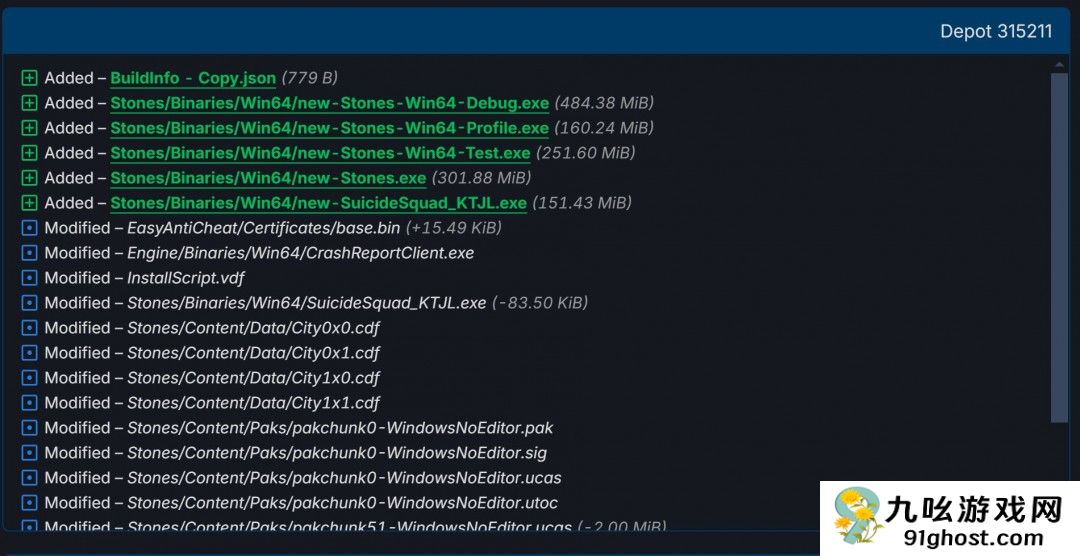Select the City1x1.cdf modified entry
The width and height of the screenshot is (1080, 556).
coord(253,403)
